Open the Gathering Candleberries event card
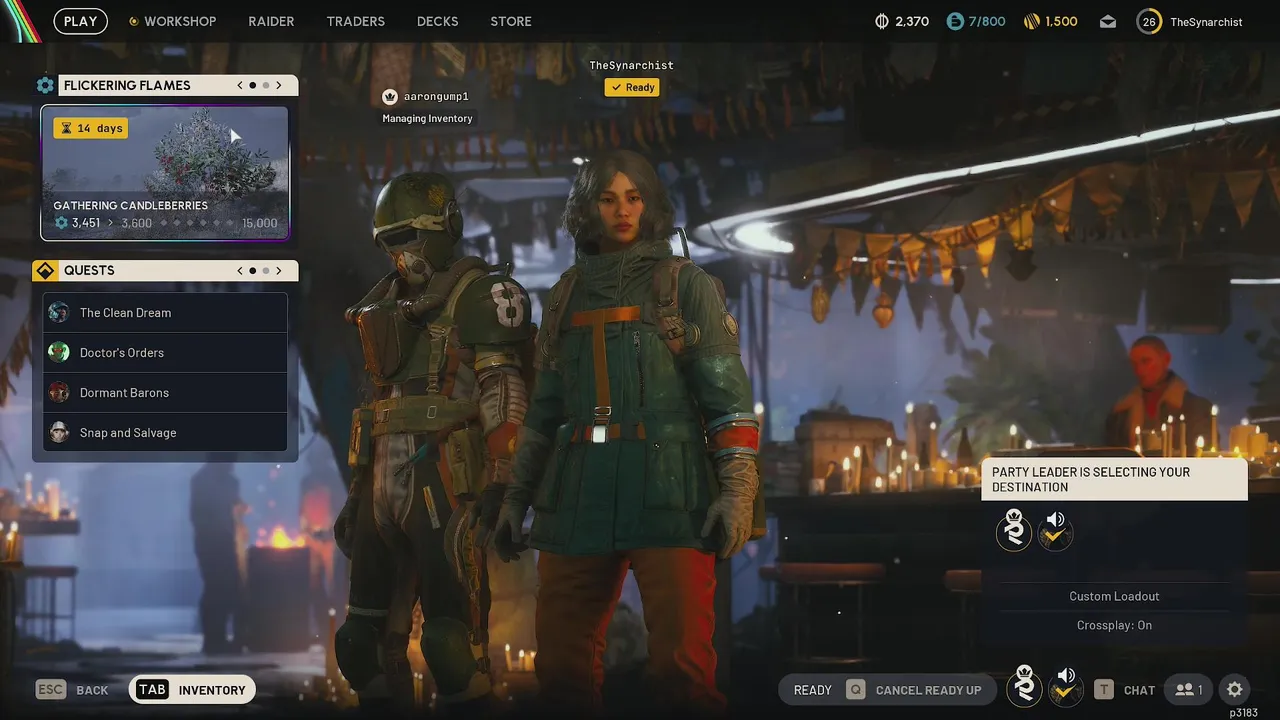Image resolution: width=1280 pixels, height=720 pixels. 165,173
